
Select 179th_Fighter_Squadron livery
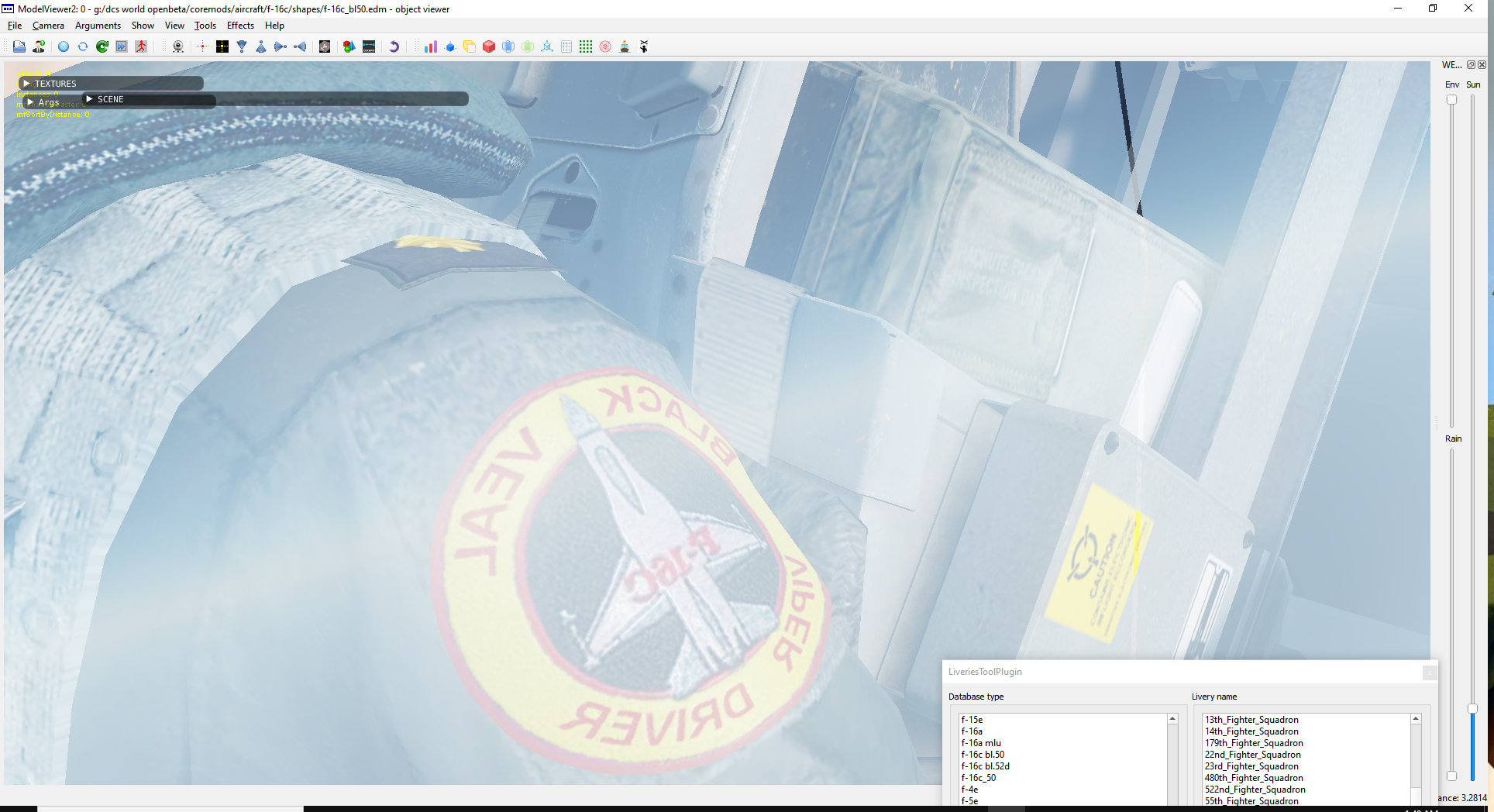coord(1306,743)
